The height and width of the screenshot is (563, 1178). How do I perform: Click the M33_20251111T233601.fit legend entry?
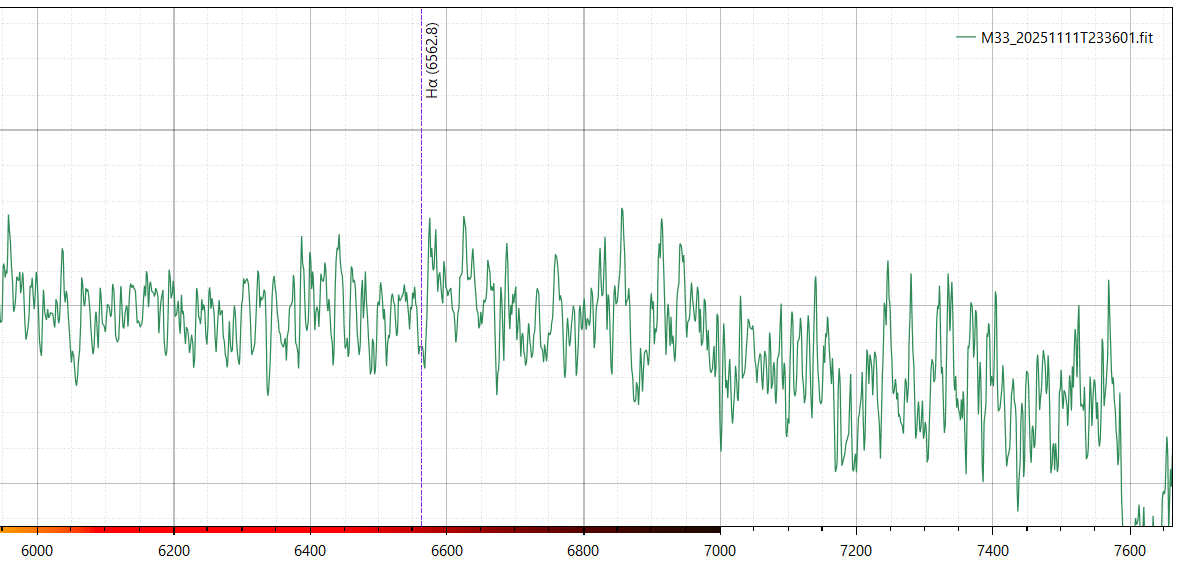(x=1055, y=39)
